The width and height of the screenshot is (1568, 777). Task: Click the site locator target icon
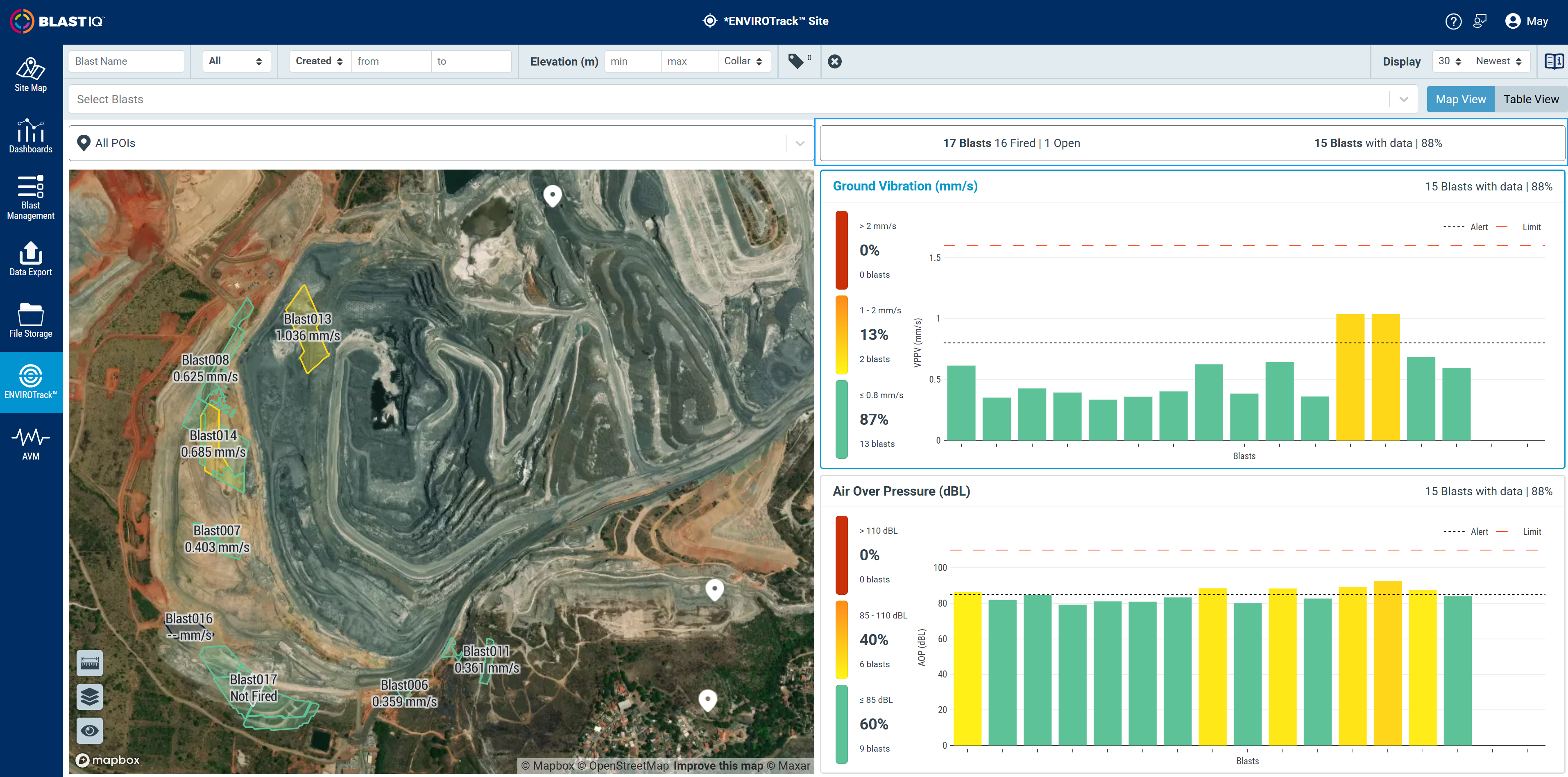[709, 21]
